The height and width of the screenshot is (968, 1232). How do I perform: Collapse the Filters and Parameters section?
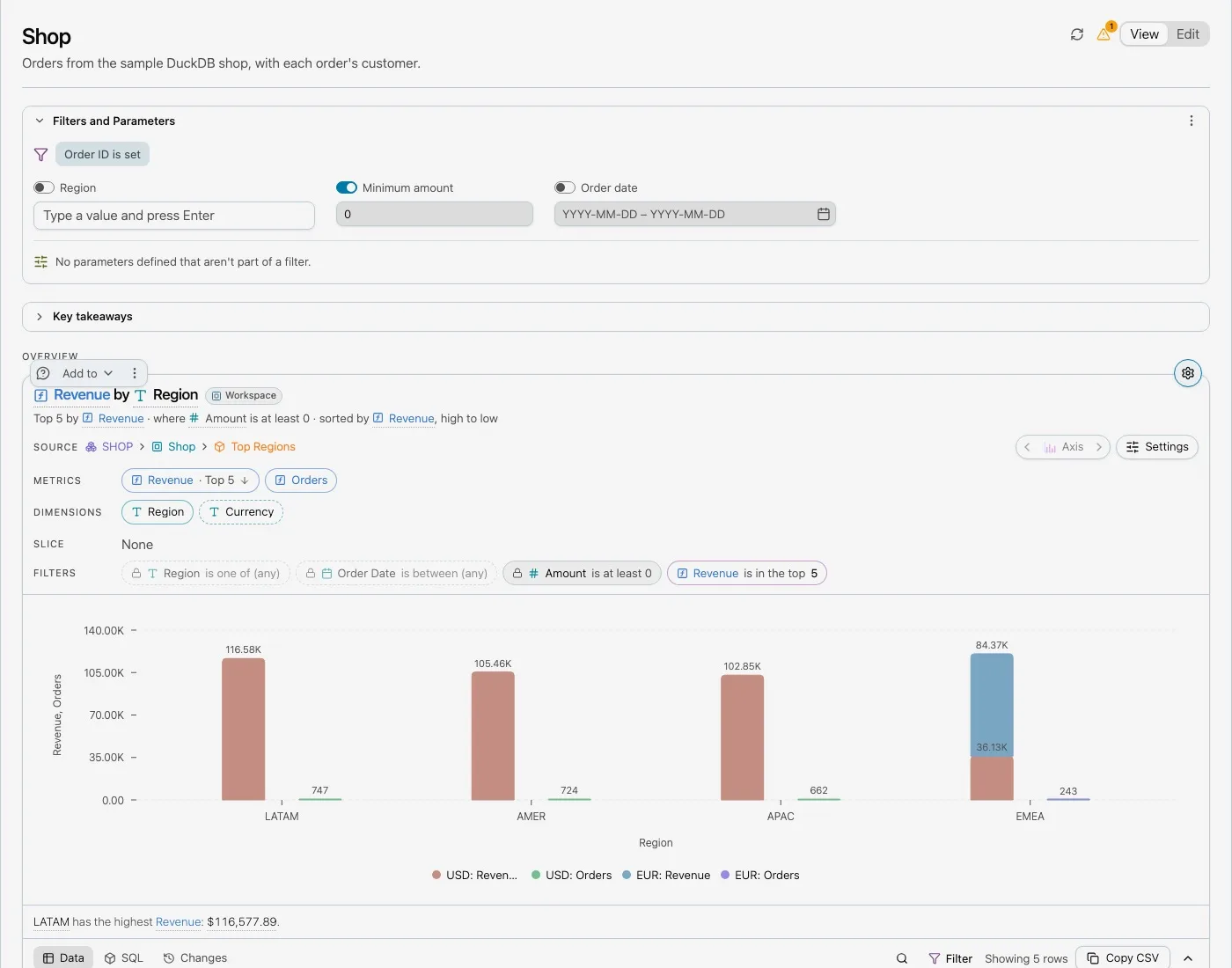pos(40,121)
